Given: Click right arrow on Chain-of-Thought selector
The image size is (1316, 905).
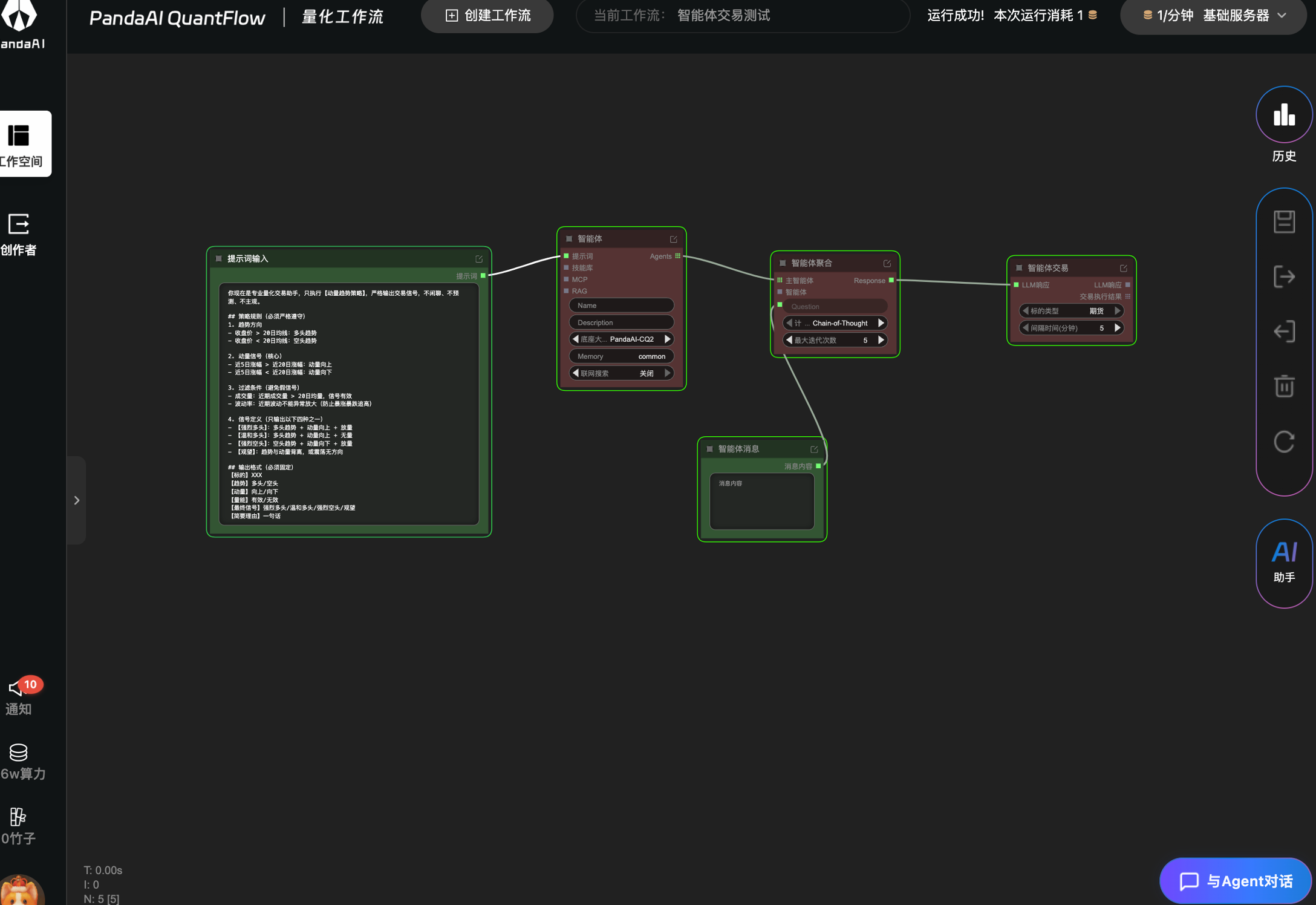Looking at the screenshot, I should click(881, 323).
